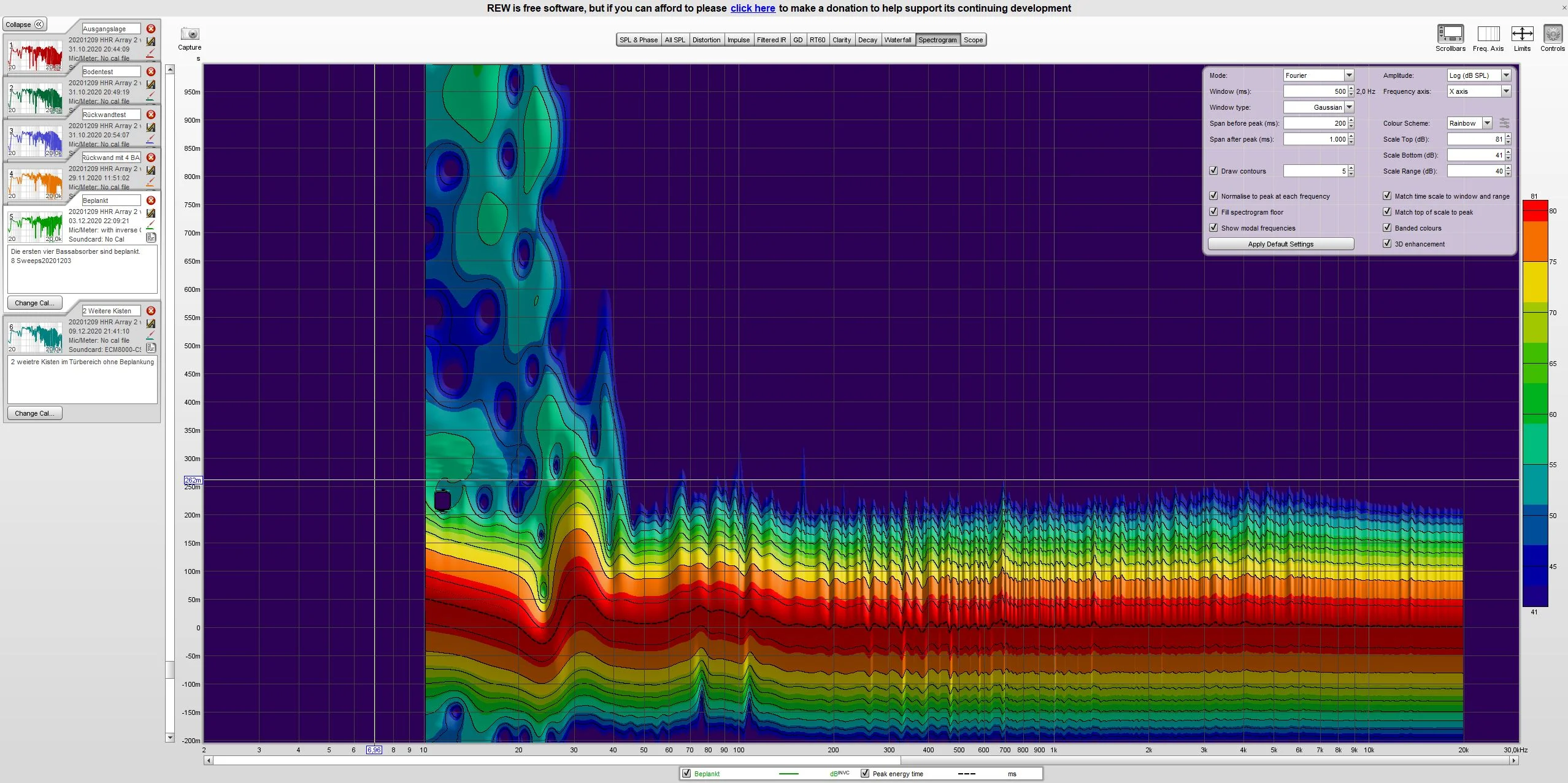Image resolution: width=1568 pixels, height=783 pixels.
Task: Remove the Ausgangslage measurement with red X
Action: pos(151,29)
